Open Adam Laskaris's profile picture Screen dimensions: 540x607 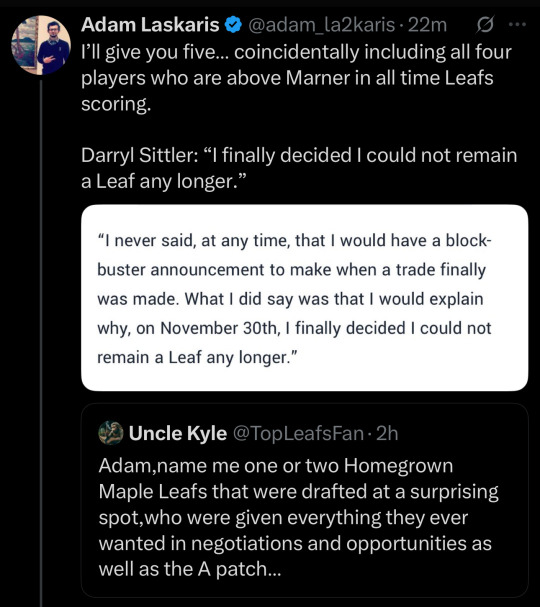click(x=41, y=45)
